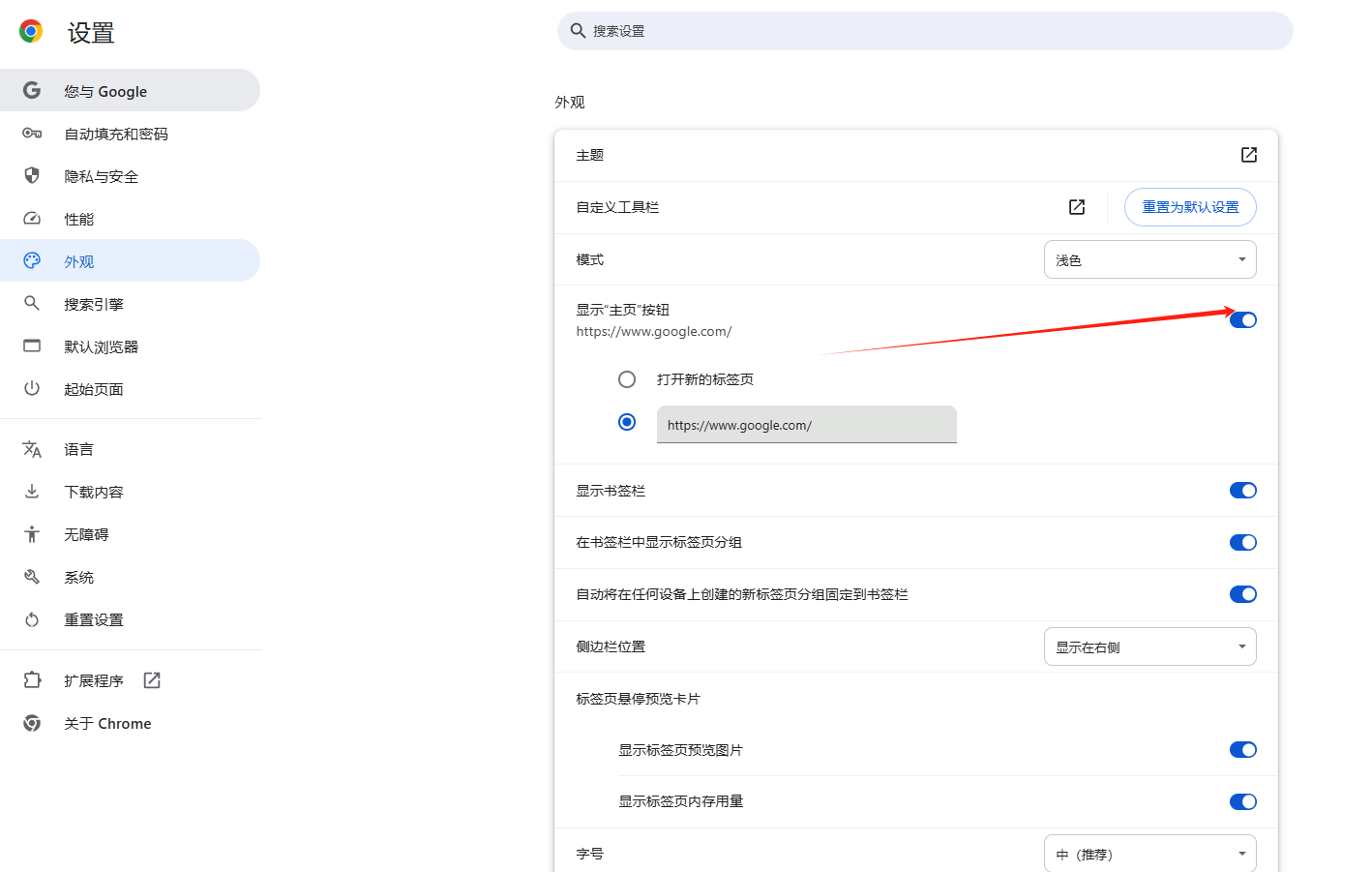Toggle 自动将新标签页分组固定到书签栏 switch
Image resolution: width=1372 pixels, height=872 pixels.
pyautogui.click(x=1243, y=594)
